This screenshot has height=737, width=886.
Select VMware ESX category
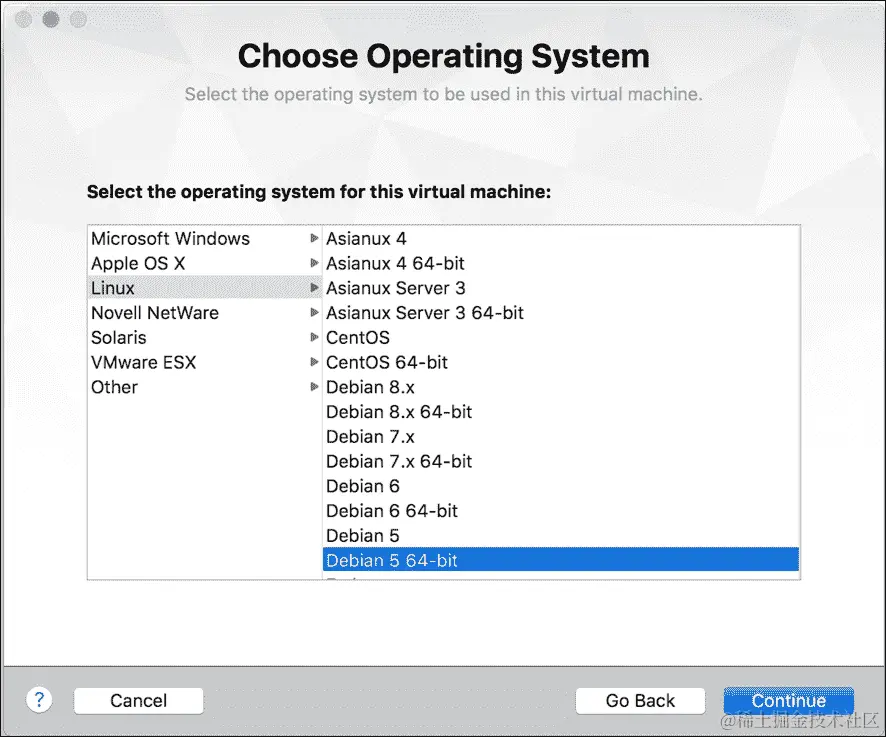(205, 362)
